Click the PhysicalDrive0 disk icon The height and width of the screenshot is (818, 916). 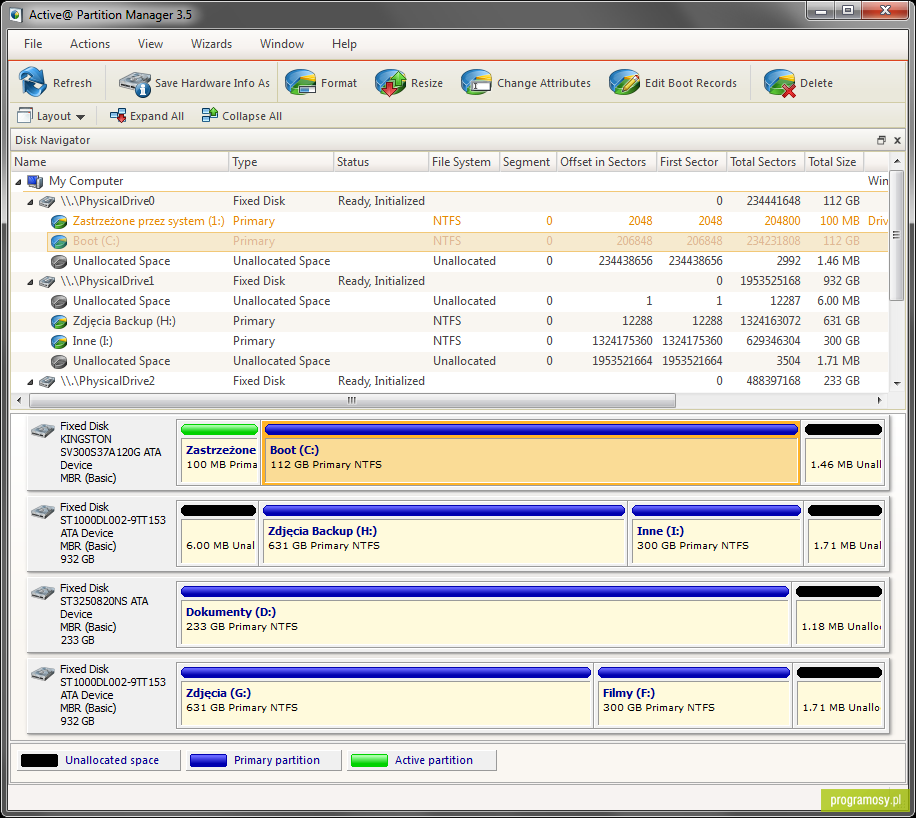click(47, 202)
